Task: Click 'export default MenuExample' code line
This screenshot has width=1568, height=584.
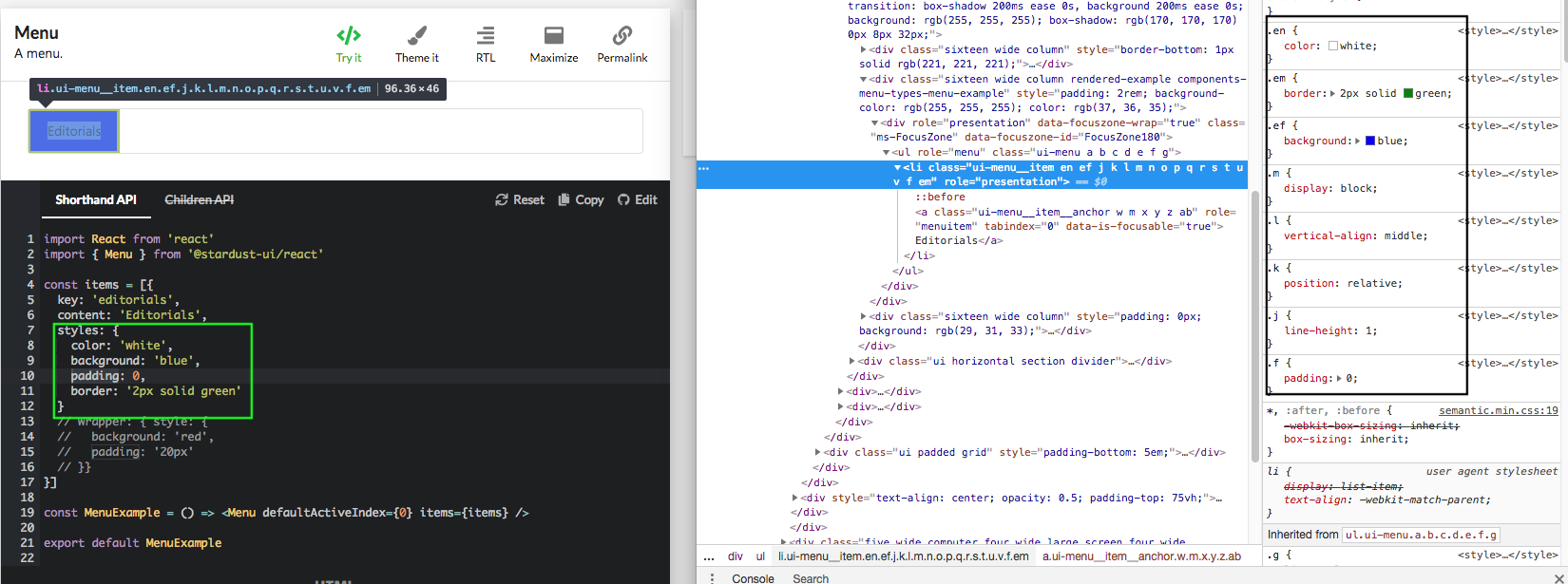Action: coord(132,542)
